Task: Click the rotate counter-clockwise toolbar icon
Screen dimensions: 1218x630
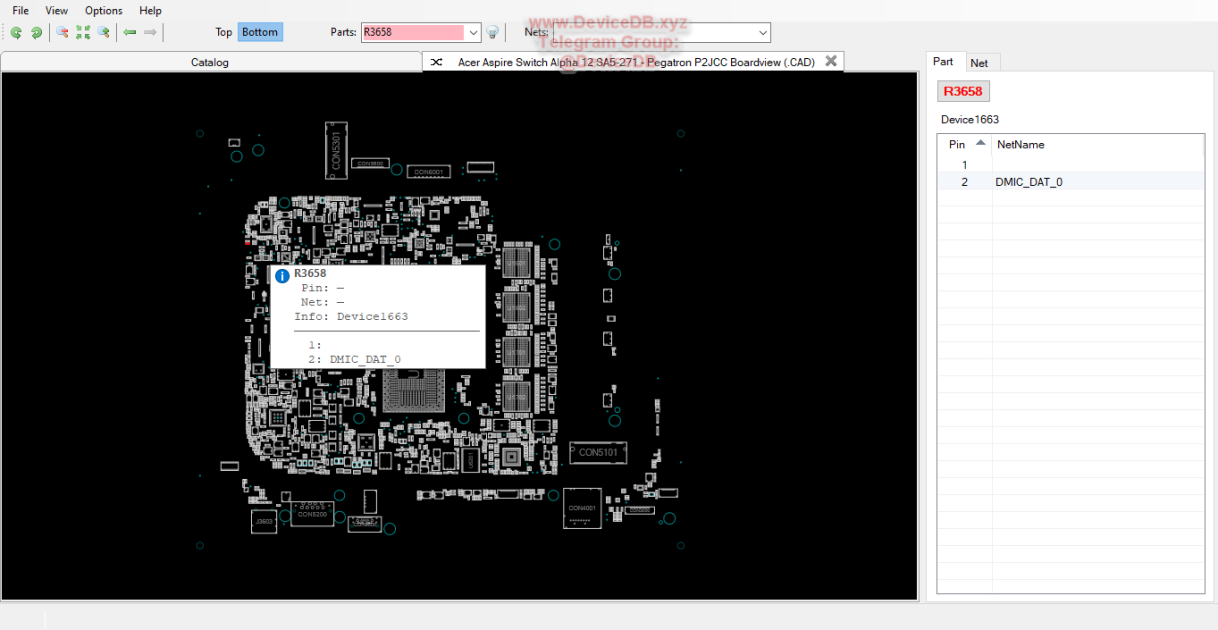Action: point(16,32)
